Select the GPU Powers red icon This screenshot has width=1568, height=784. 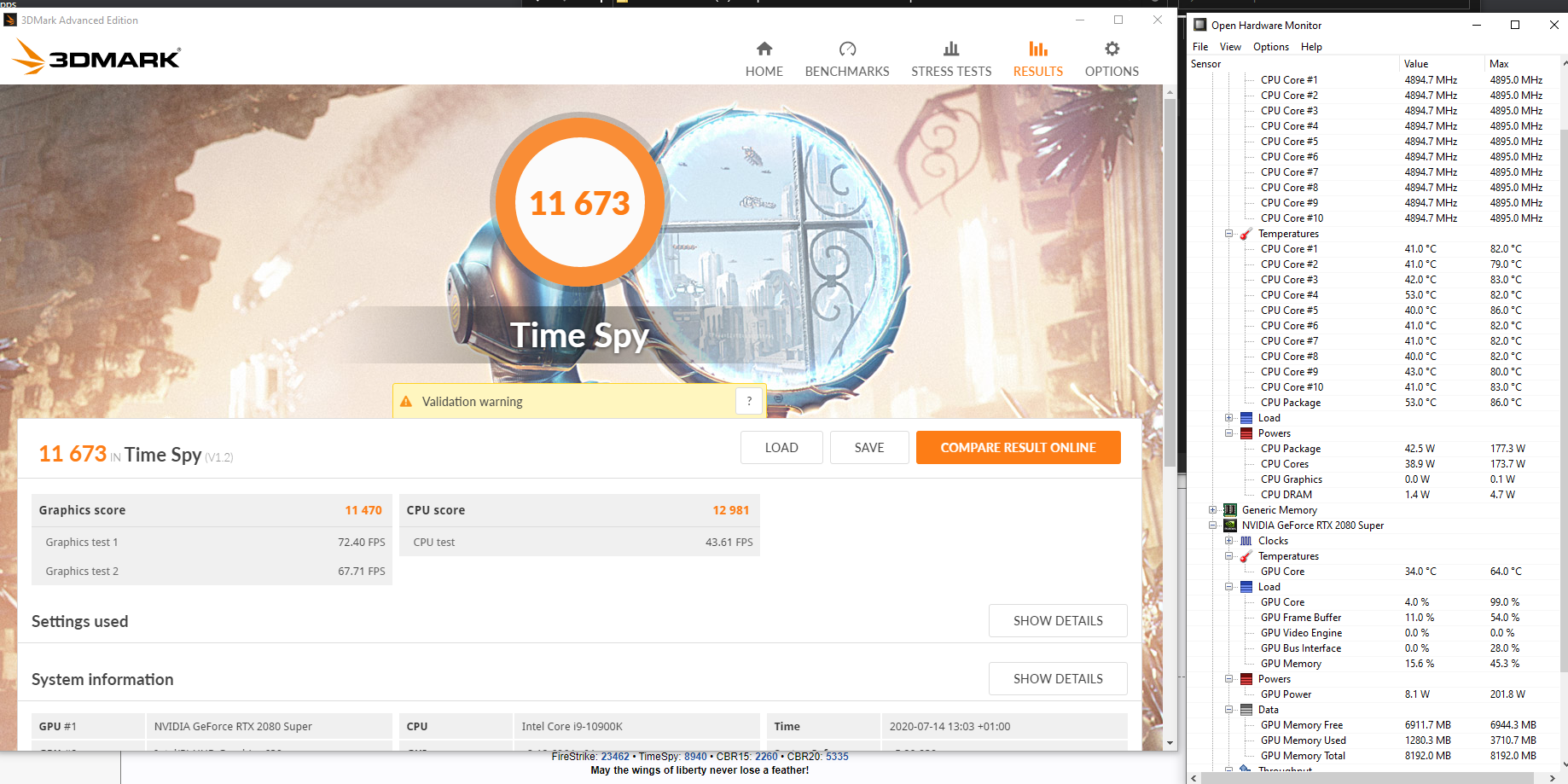1246,679
